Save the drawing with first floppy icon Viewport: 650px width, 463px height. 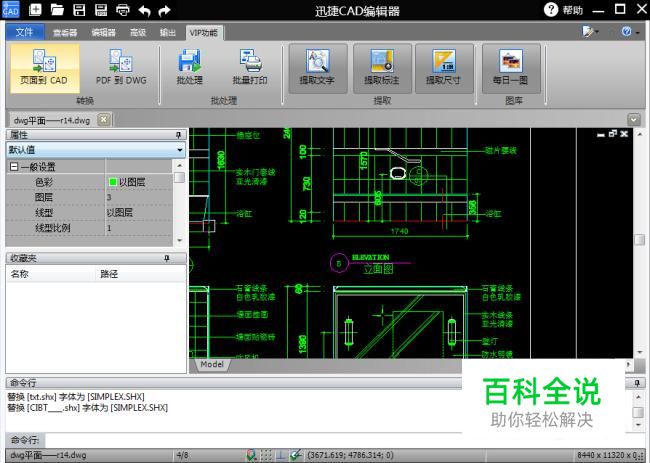tap(79, 9)
